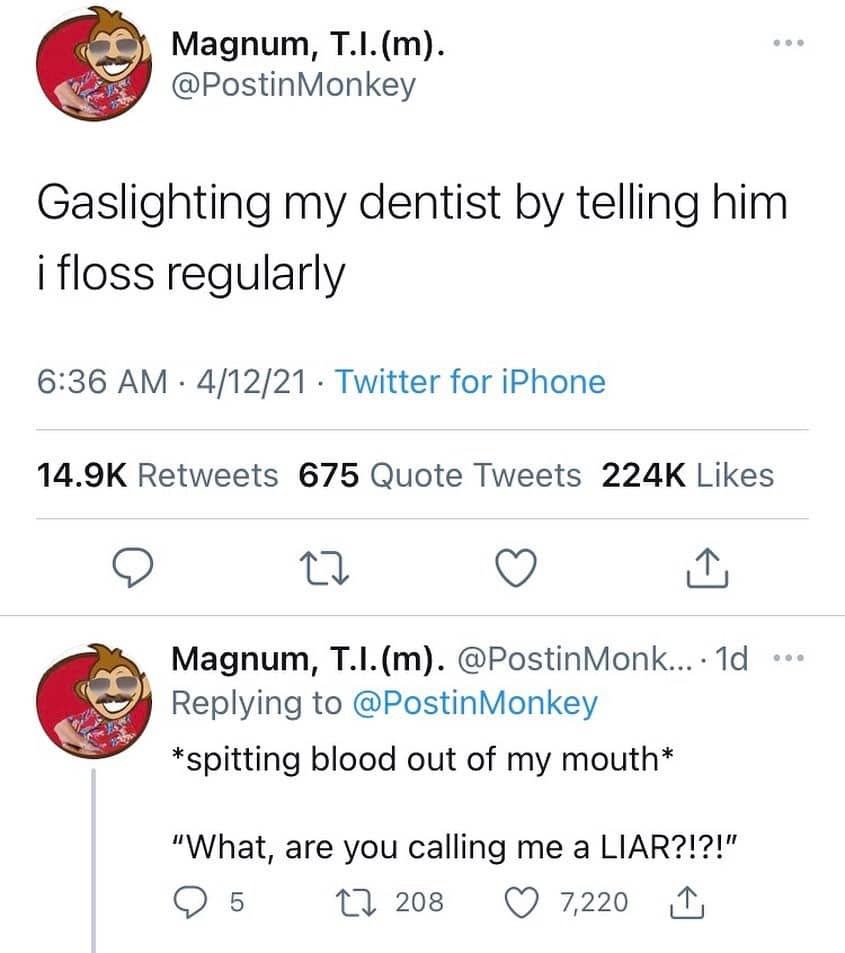Open the 224K Likes count
This screenshot has height=953, width=845.
pyautogui.click(x=687, y=475)
